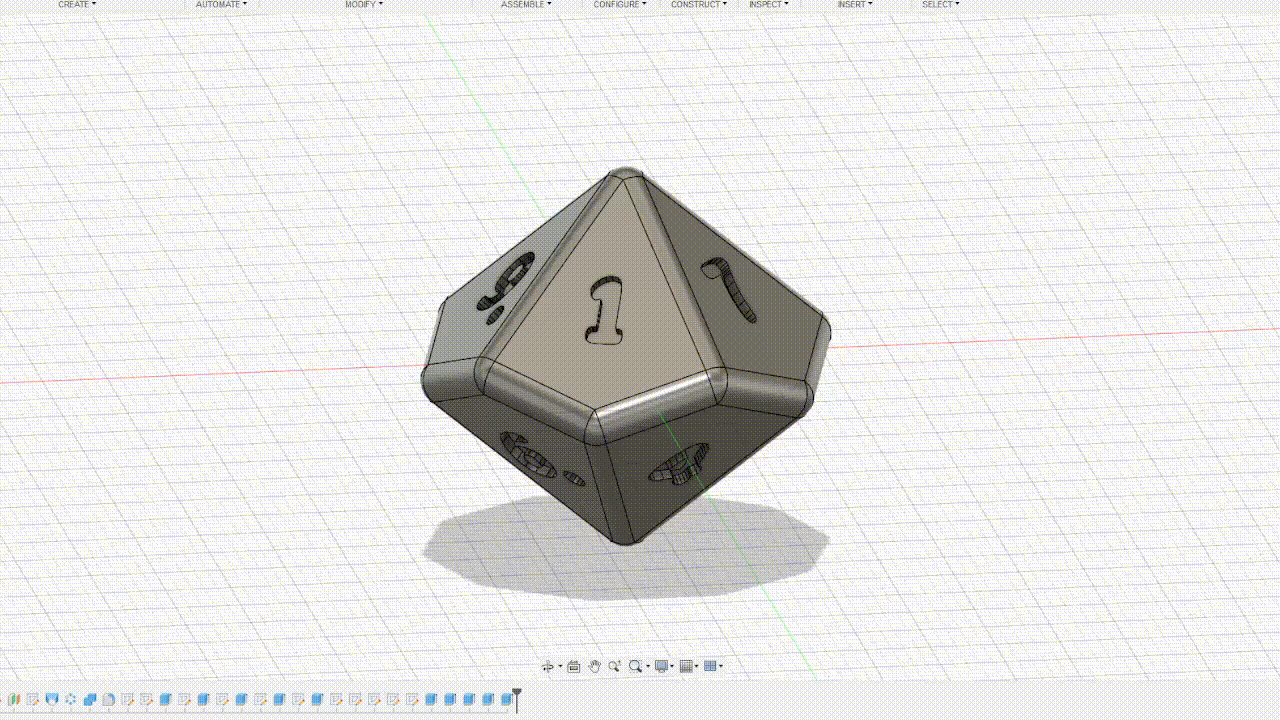Image resolution: width=1280 pixels, height=720 pixels.
Task: Expand the Viewports dropdown arrow
Action: [720, 666]
